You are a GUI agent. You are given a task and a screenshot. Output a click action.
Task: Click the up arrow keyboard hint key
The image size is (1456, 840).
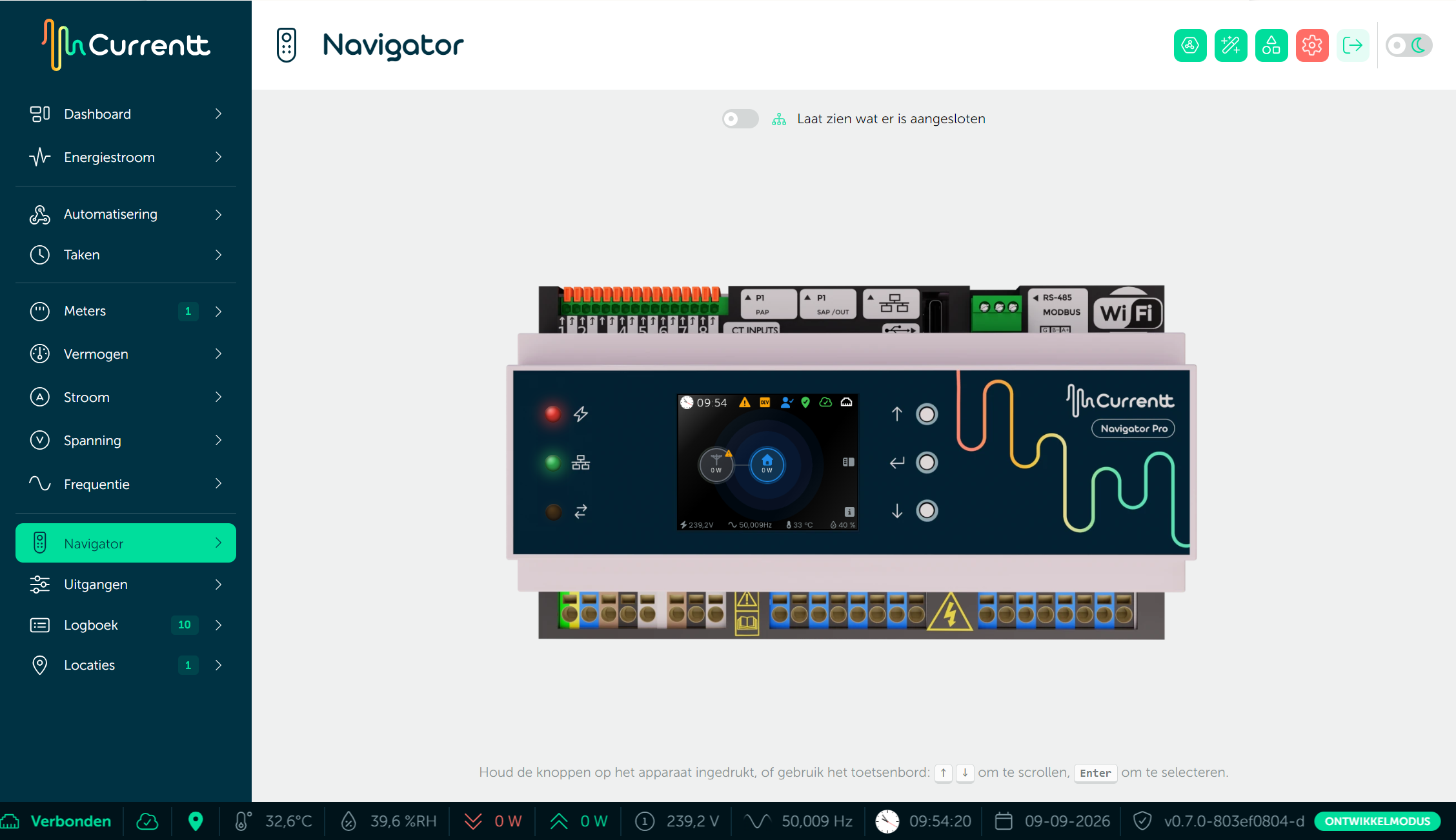point(944,773)
